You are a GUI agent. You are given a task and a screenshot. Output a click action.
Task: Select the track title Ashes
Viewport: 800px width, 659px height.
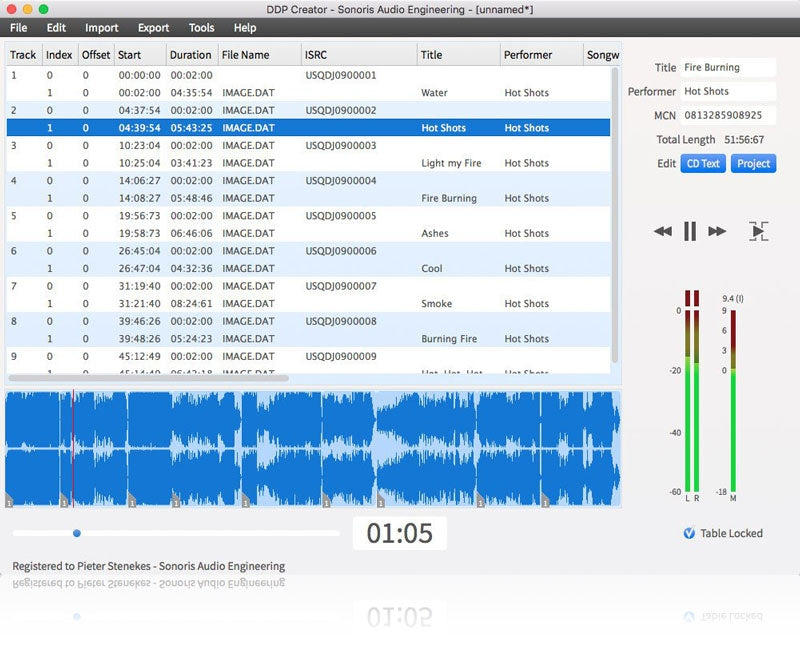click(x=435, y=234)
